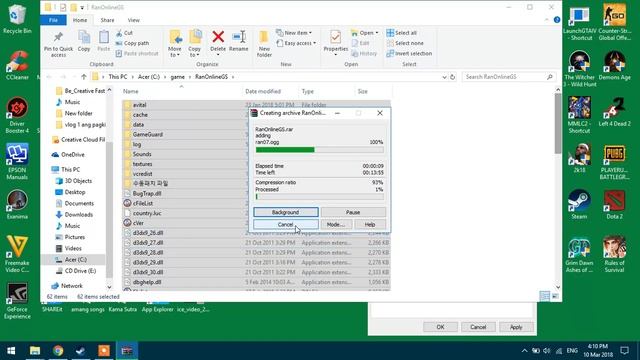Click Select none in ribbon
640x360 pixels.
[x=405, y=43]
